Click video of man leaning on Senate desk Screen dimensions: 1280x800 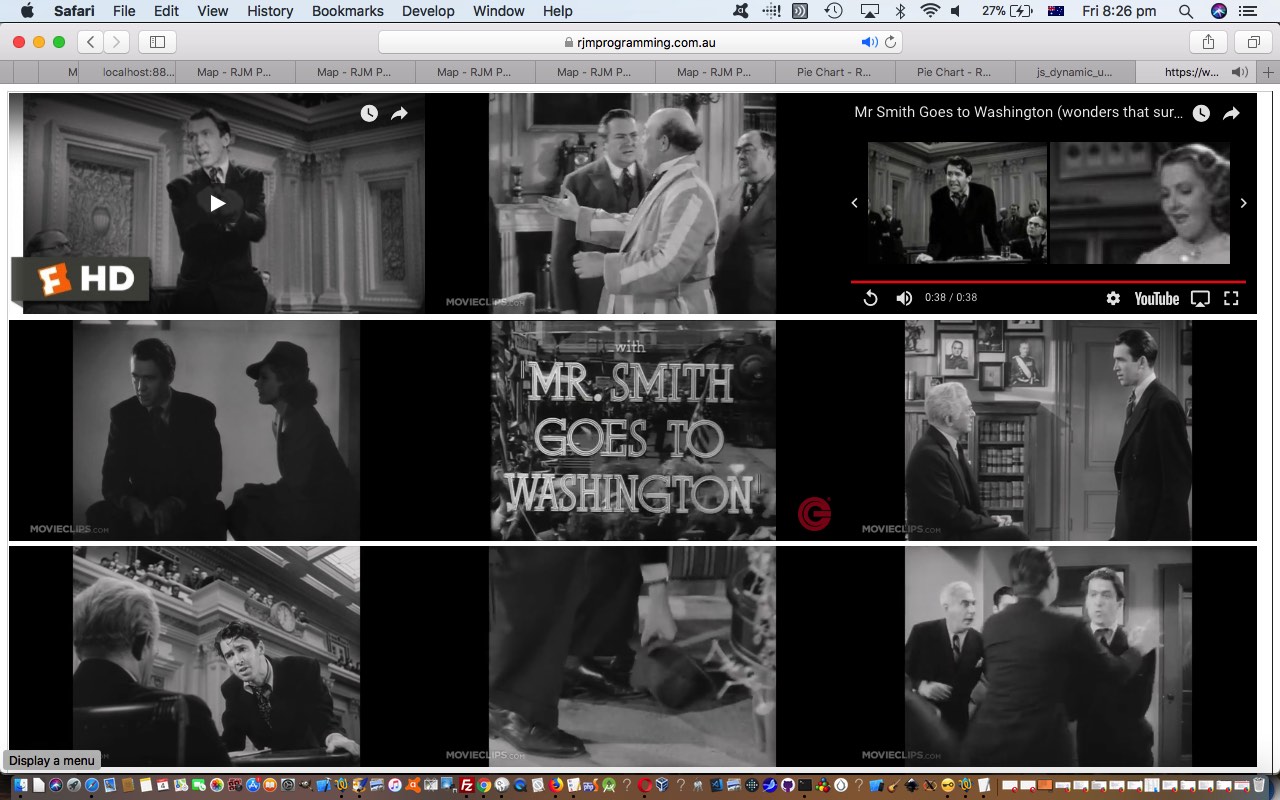click(x=217, y=657)
